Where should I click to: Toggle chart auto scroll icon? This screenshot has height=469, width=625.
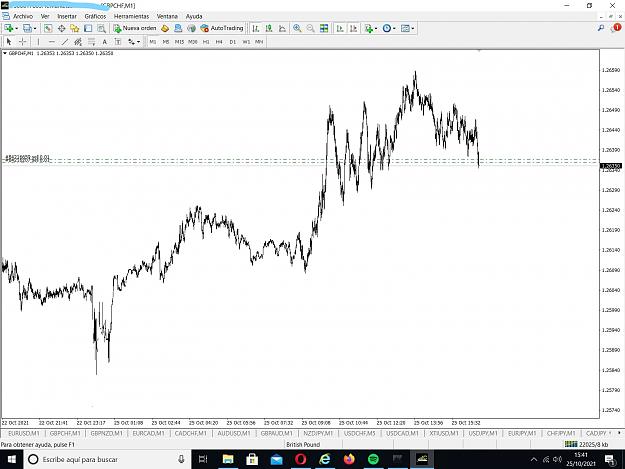click(x=340, y=28)
